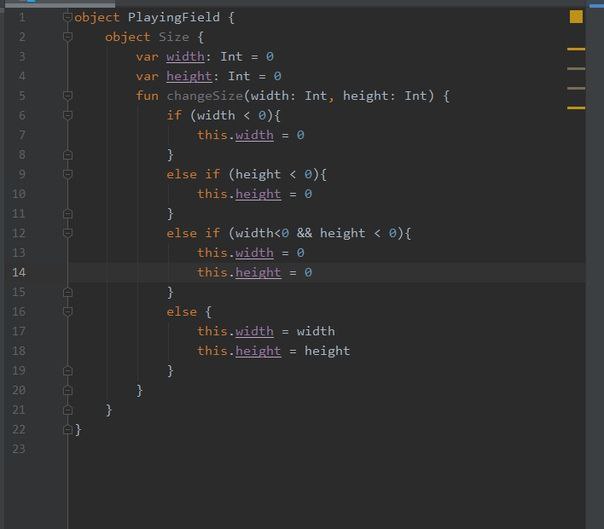Click the fold end marker on line 11
The height and width of the screenshot is (529, 604).
click(67, 213)
